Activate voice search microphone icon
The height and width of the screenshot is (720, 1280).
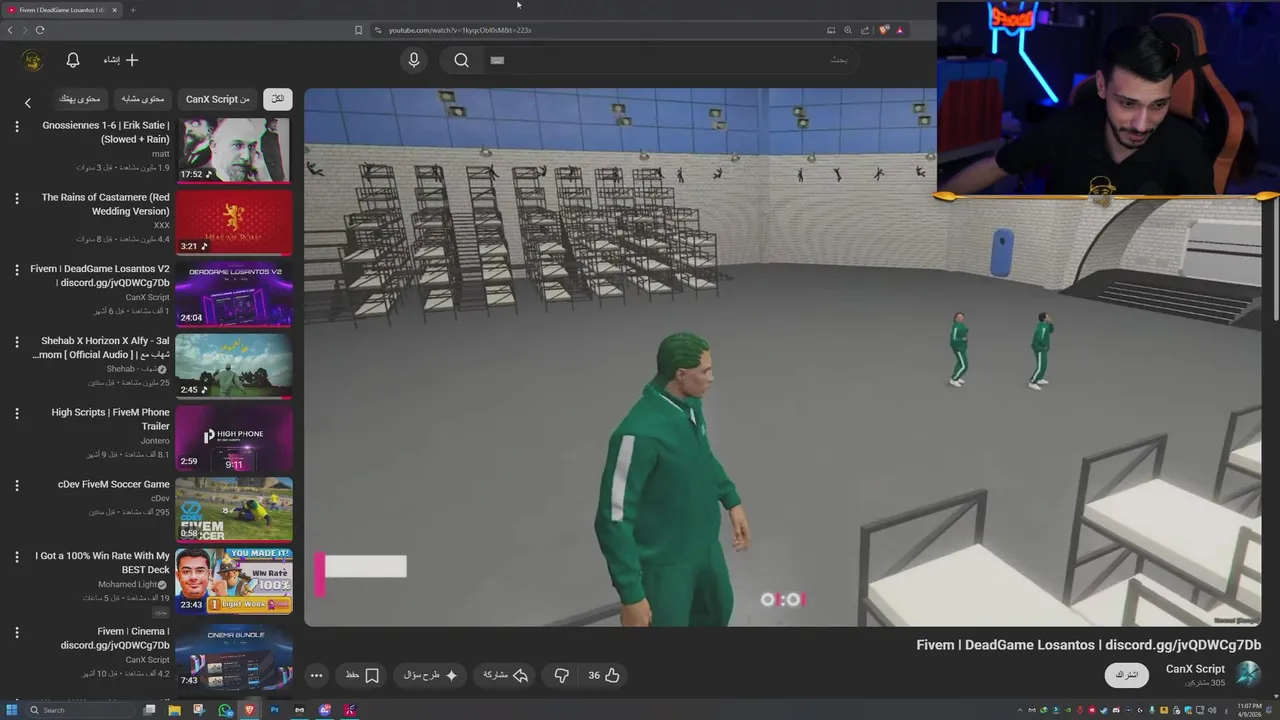pyautogui.click(x=414, y=60)
